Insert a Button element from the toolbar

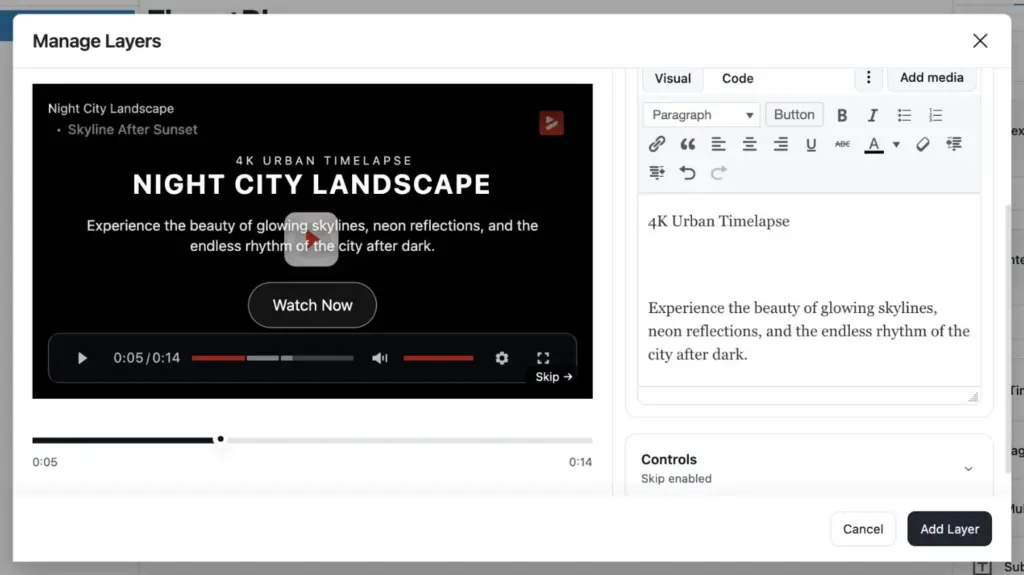coord(793,114)
